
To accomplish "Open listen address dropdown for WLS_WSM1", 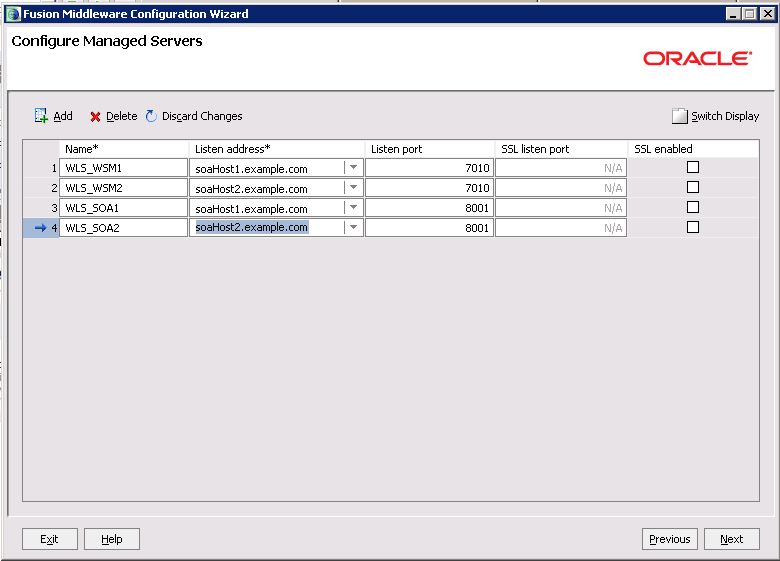I will [x=352, y=168].
